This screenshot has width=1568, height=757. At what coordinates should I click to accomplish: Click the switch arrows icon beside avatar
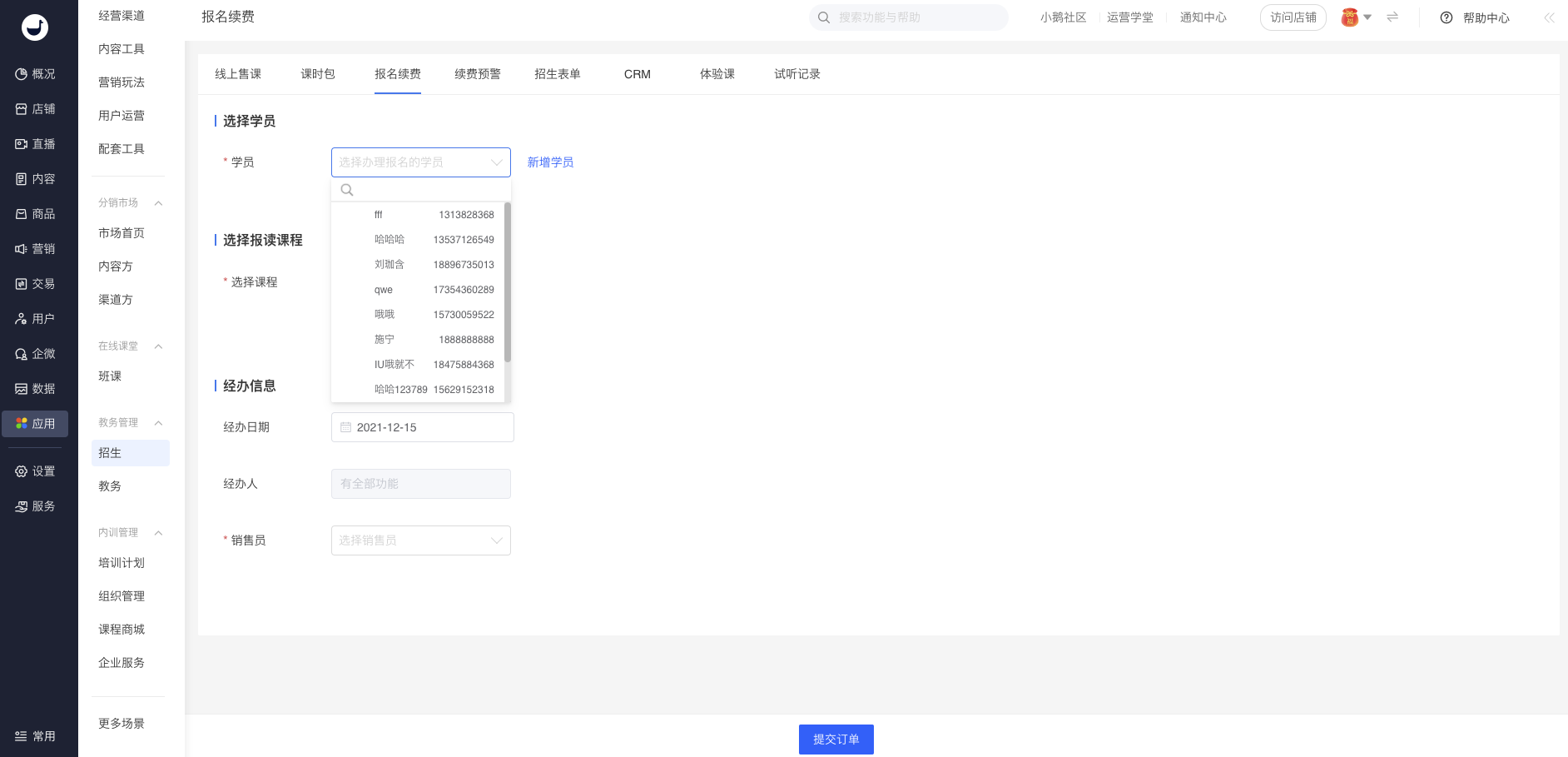pyautogui.click(x=1392, y=17)
